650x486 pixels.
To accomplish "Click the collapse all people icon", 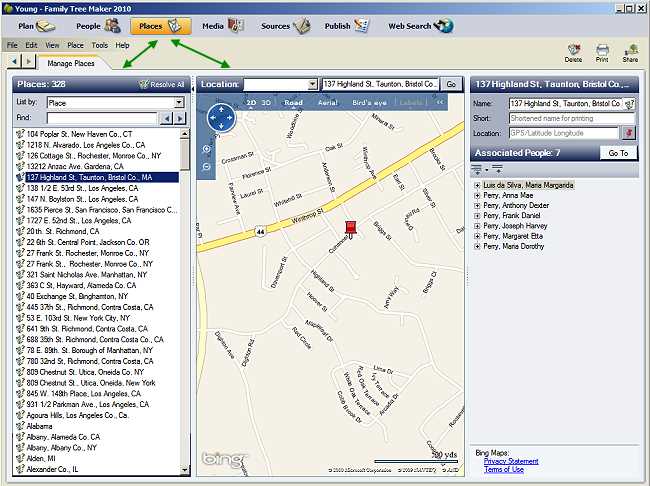I will (x=497, y=169).
